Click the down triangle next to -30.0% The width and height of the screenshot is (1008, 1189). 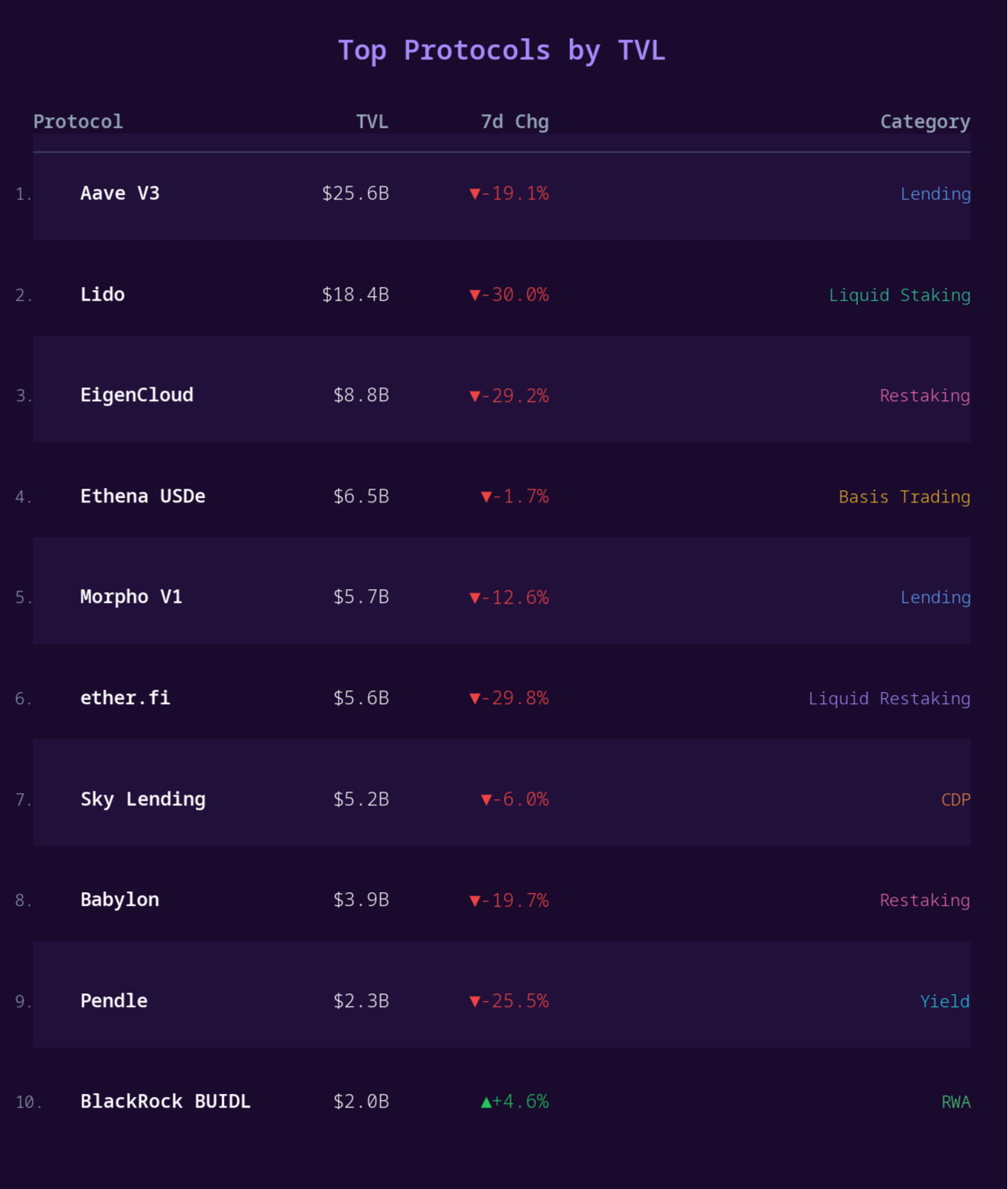pyautogui.click(x=475, y=295)
